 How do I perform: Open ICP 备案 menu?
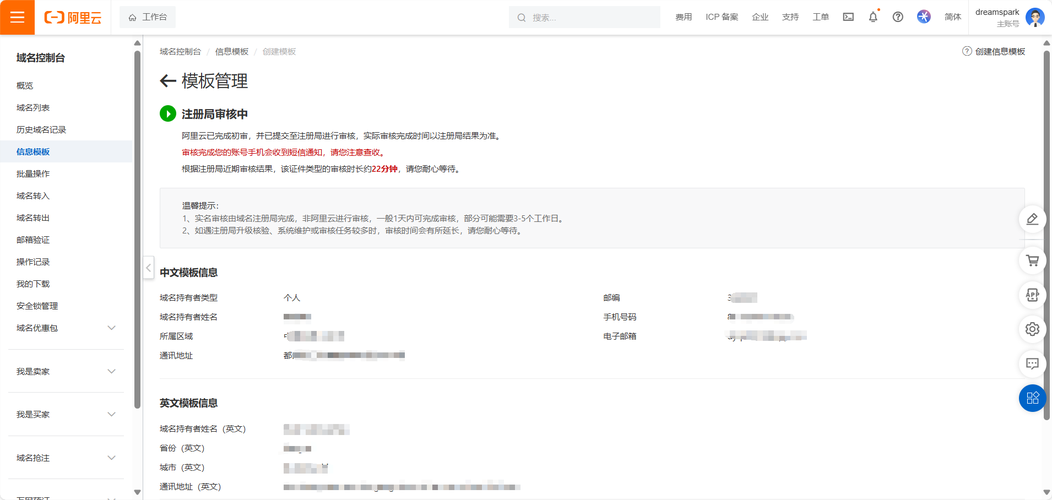point(722,17)
